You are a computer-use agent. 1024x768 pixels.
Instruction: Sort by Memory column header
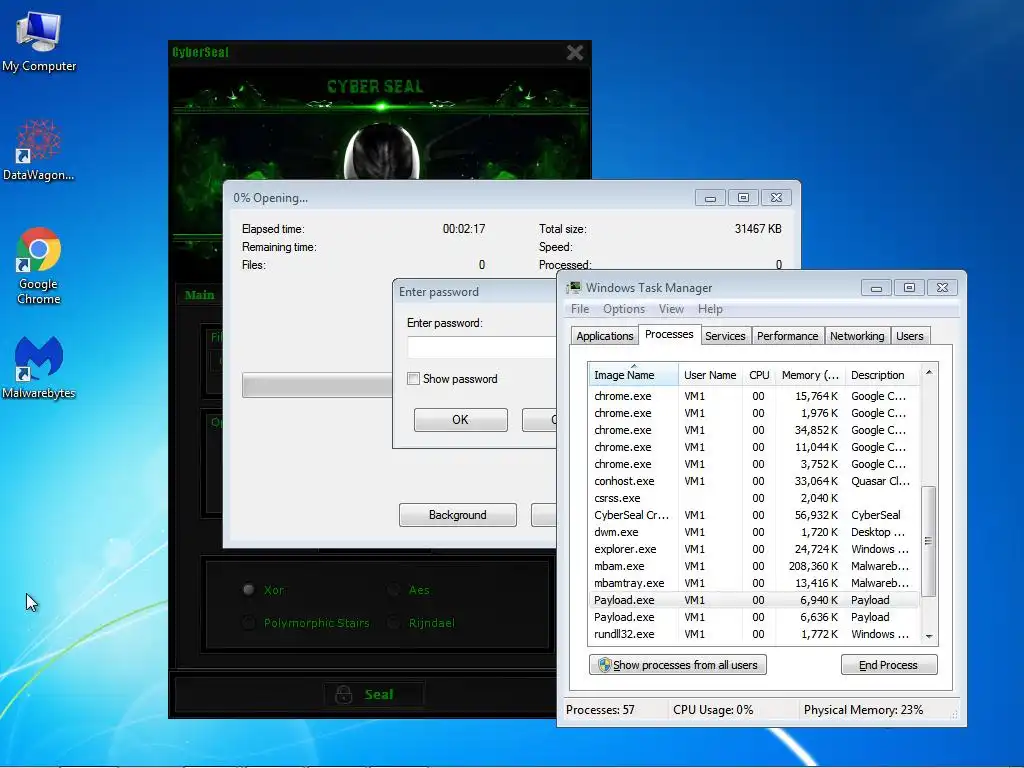click(810, 375)
